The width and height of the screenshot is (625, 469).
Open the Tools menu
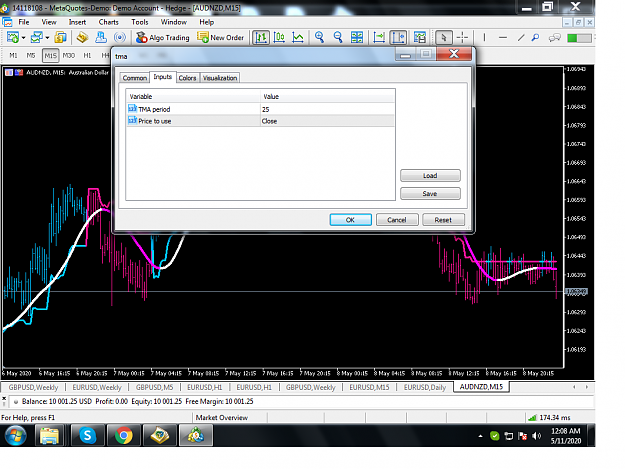(x=140, y=22)
